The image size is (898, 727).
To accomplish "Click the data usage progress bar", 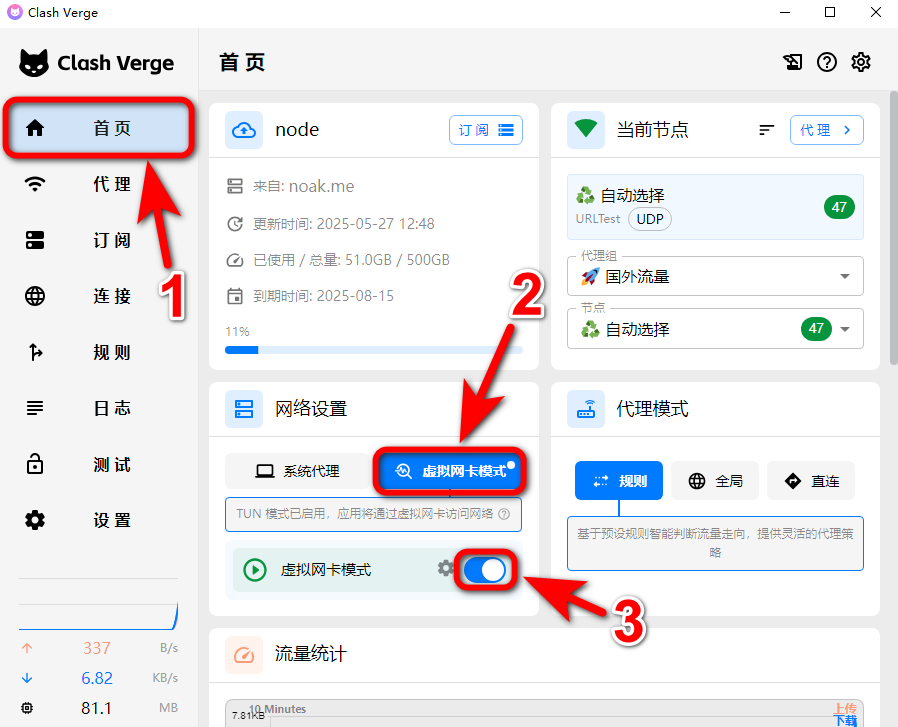I will [x=373, y=350].
